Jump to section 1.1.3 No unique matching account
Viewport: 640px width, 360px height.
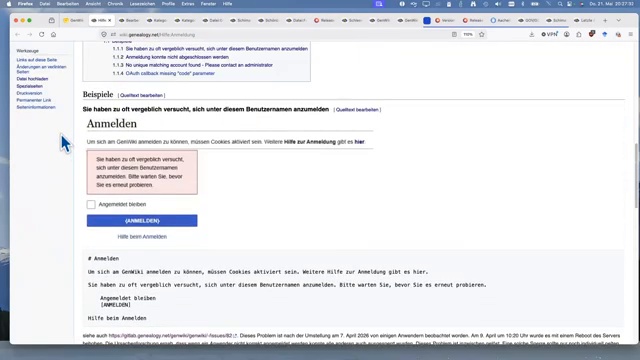(199, 65)
